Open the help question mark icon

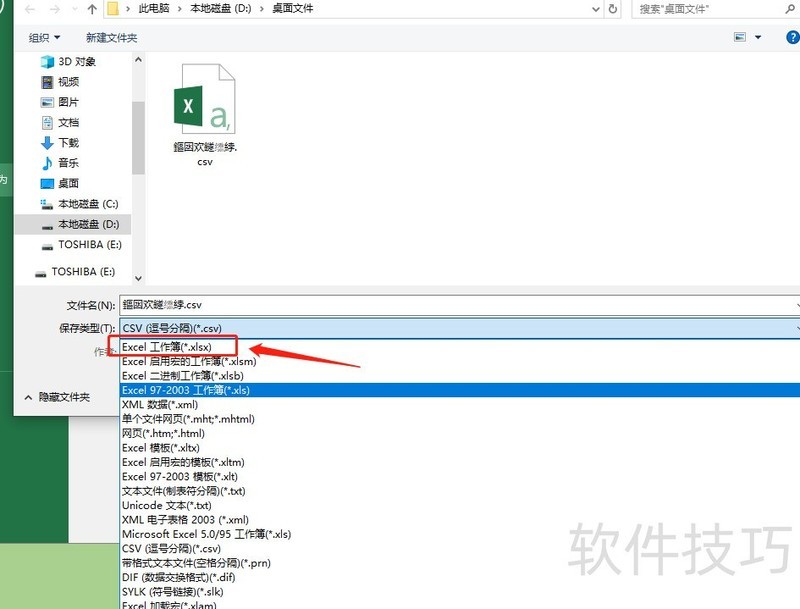pos(793,37)
